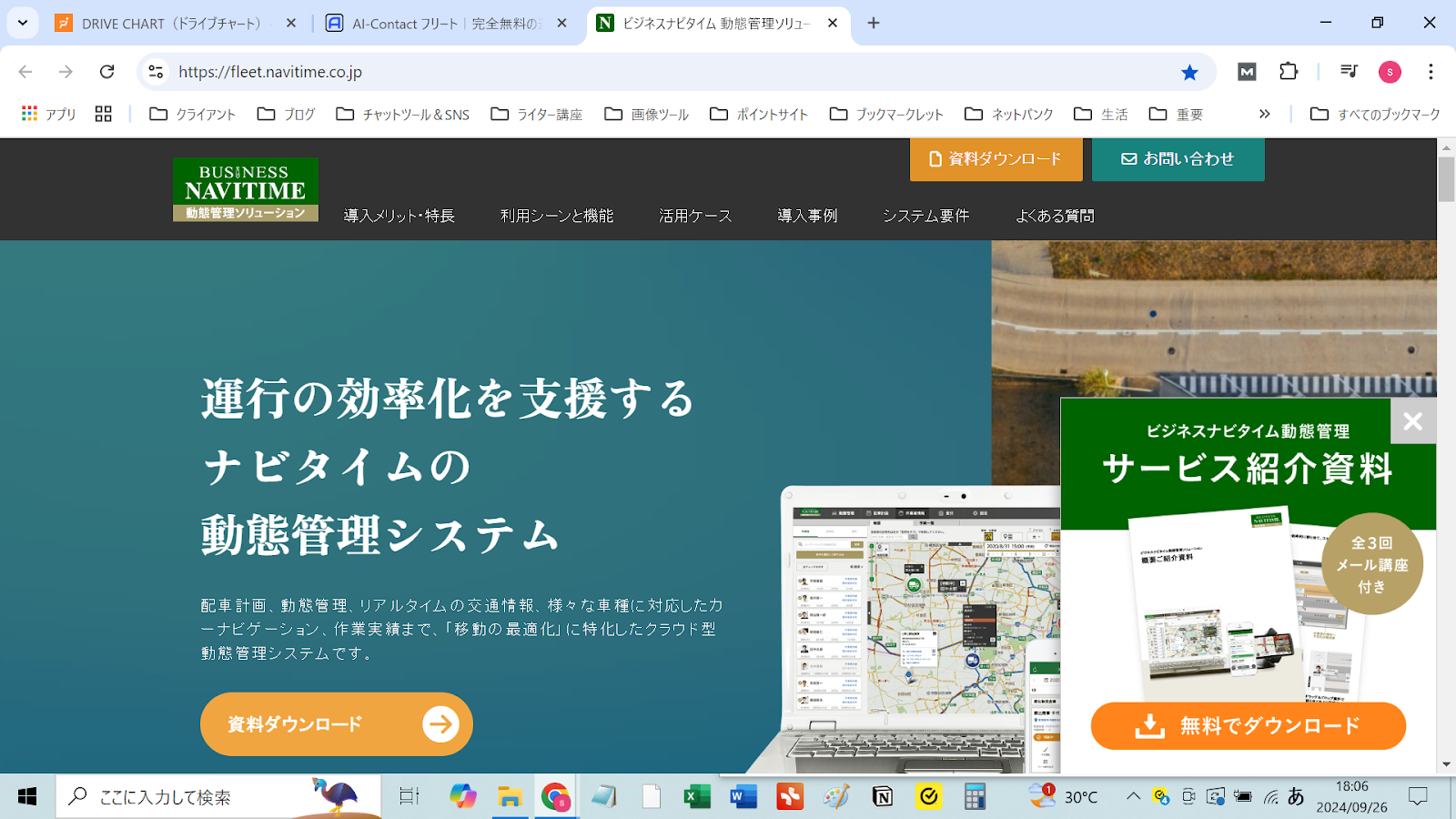
Task: Open the ポイントサイト bookmark folder
Action: [759, 114]
